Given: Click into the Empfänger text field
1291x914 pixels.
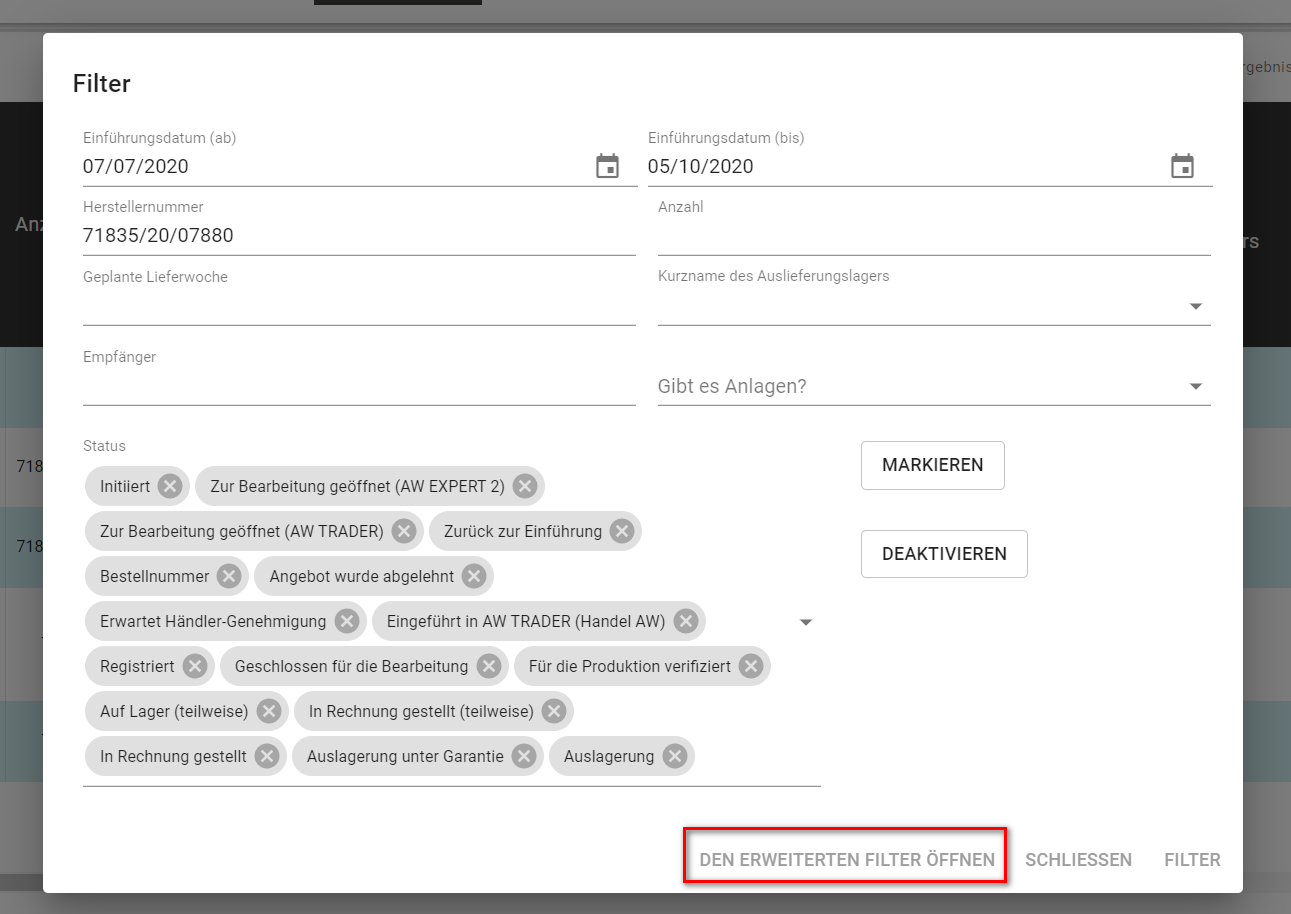Looking at the screenshot, I should coord(358,387).
